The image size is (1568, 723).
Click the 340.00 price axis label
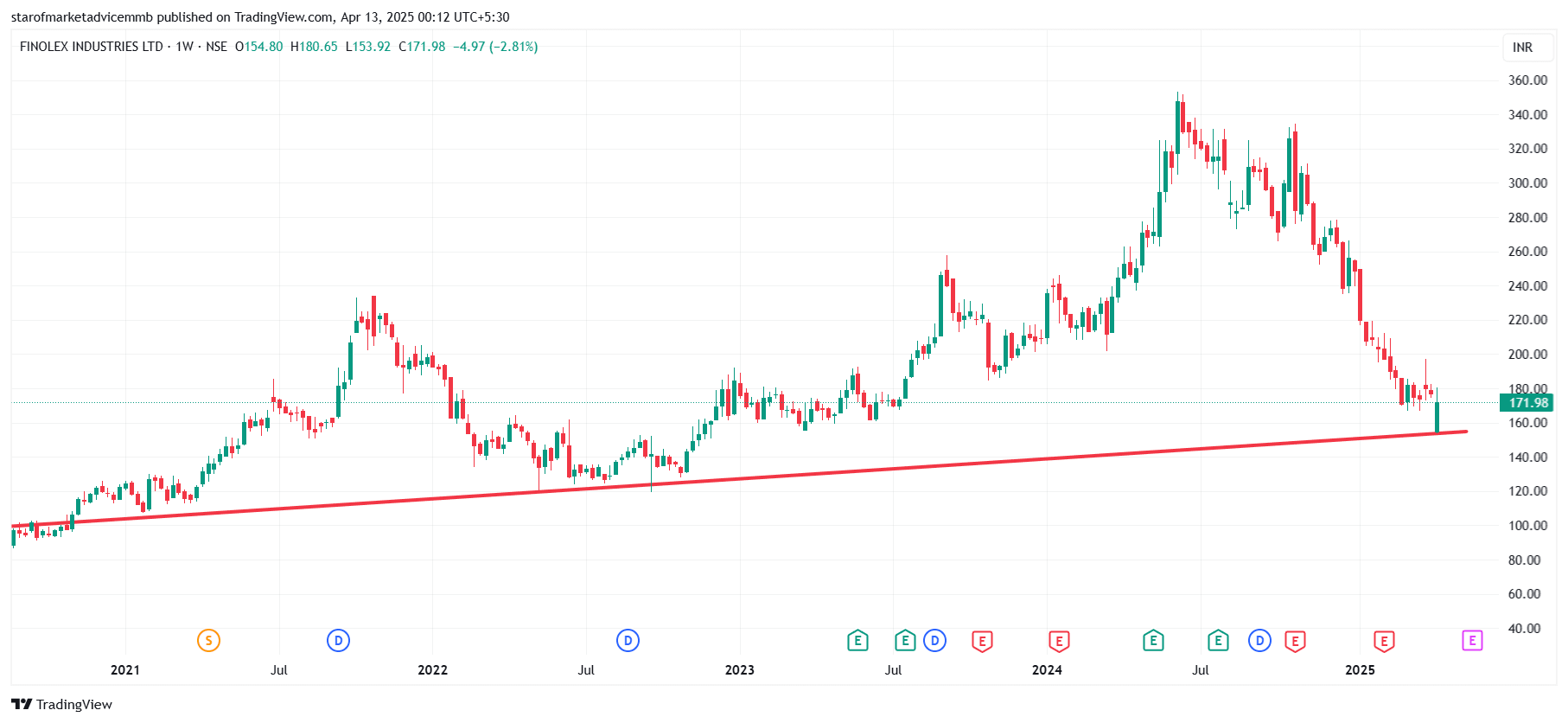click(x=1527, y=115)
